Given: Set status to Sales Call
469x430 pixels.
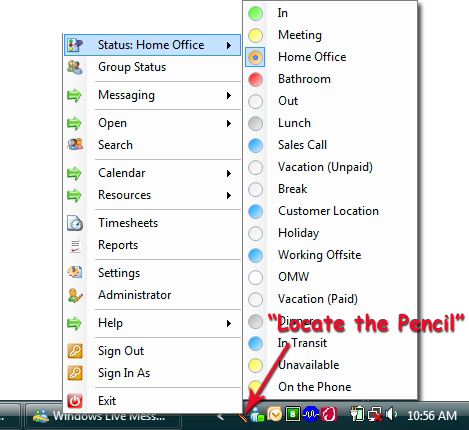Looking at the screenshot, I should point(330,145).
